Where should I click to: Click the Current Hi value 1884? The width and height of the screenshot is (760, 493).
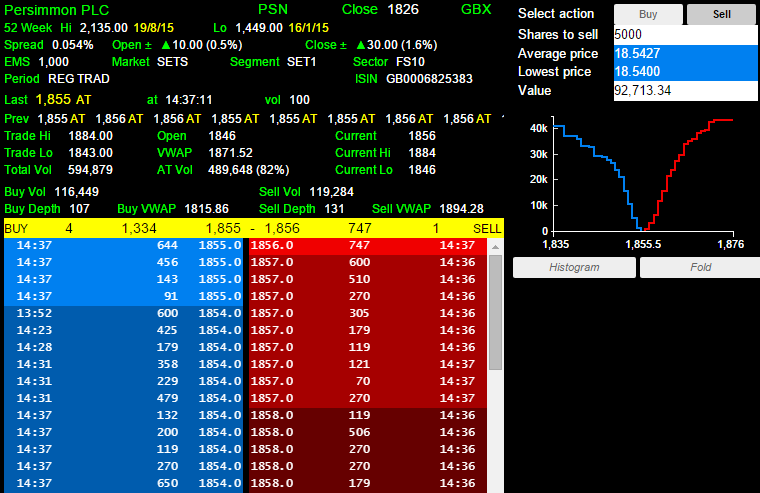tap(422, 153)
